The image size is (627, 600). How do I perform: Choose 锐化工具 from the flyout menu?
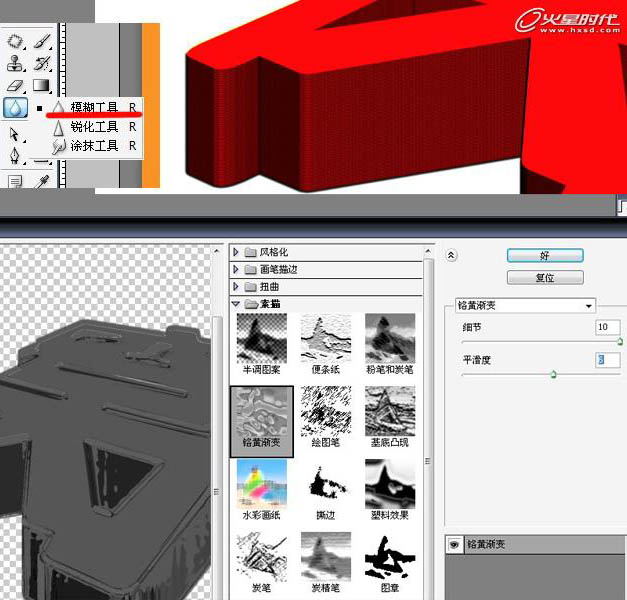tap(94, 127)
